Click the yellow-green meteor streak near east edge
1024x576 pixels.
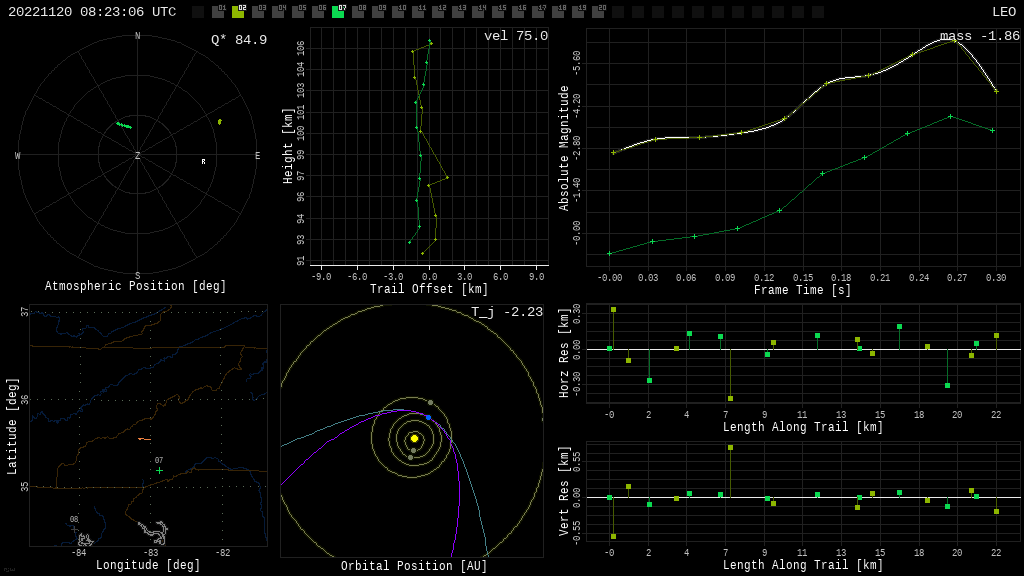click(x=220, y=121)
